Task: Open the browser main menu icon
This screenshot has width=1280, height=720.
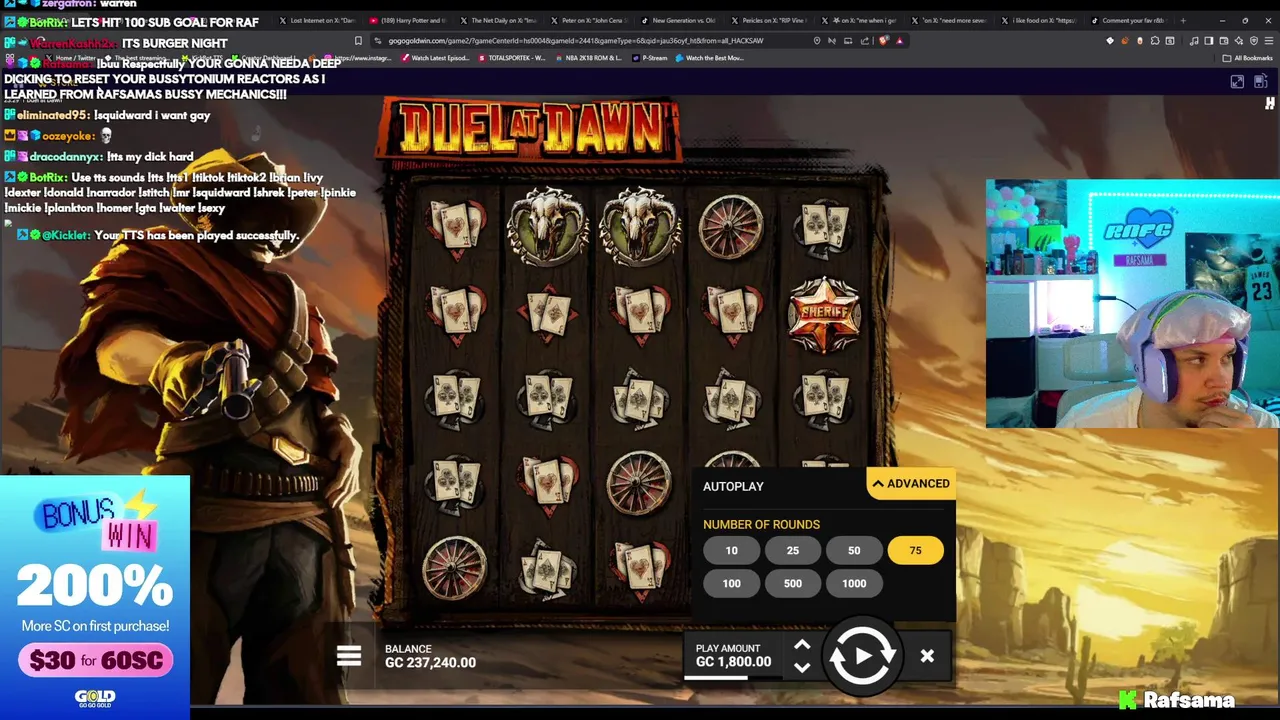Action: (x=1269, y=41)
